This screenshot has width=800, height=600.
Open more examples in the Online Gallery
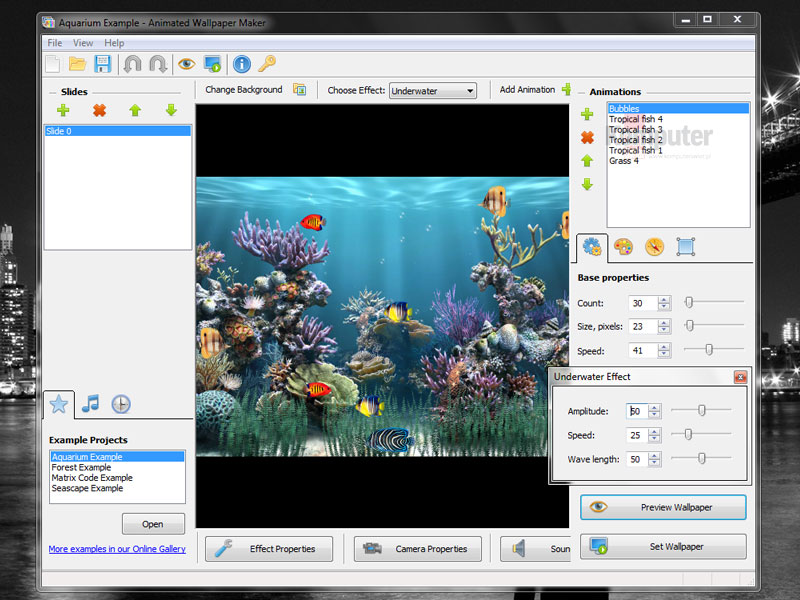(116, 550)
